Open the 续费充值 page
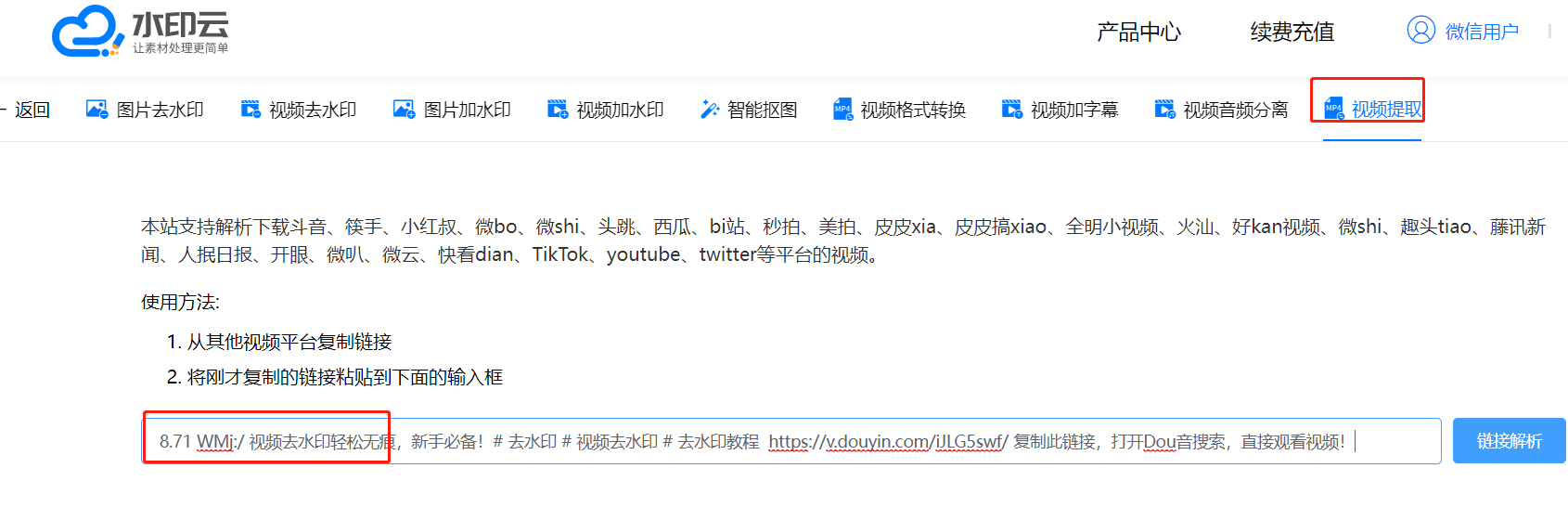This screenshot has height=520, width=1568. (x=1292, y=32)
